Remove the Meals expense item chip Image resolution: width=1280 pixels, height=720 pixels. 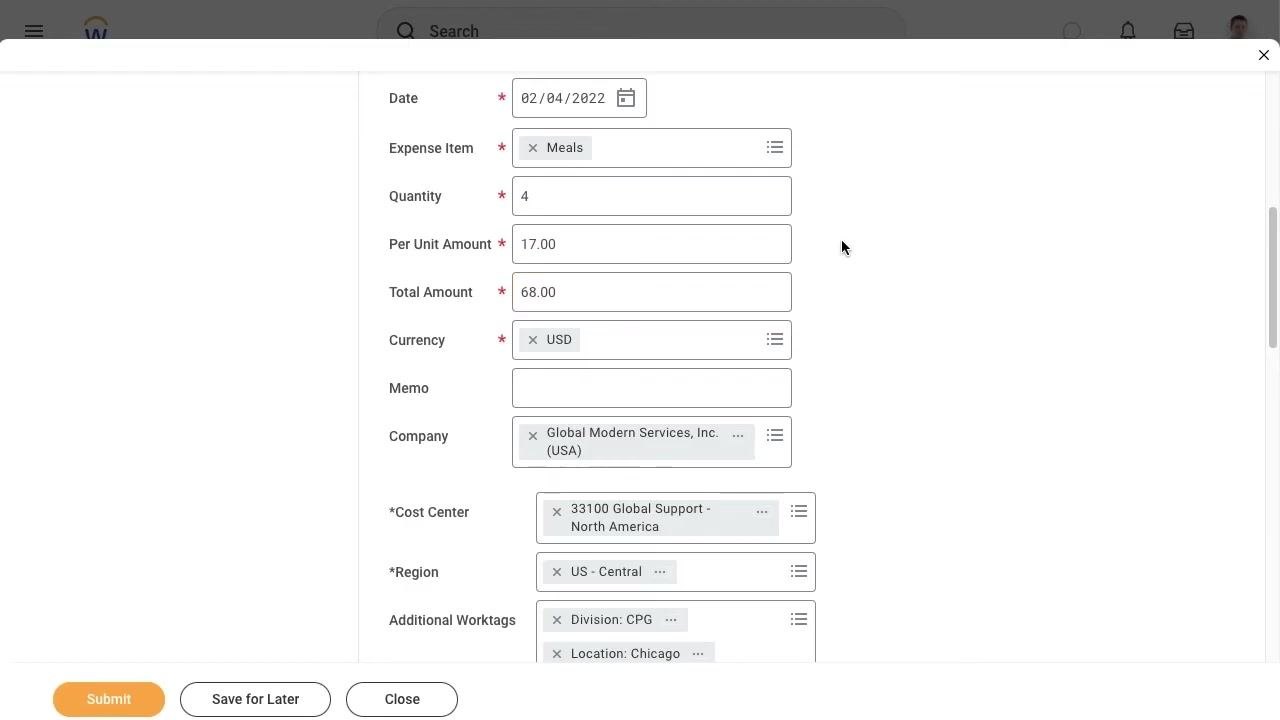(533, 148)
